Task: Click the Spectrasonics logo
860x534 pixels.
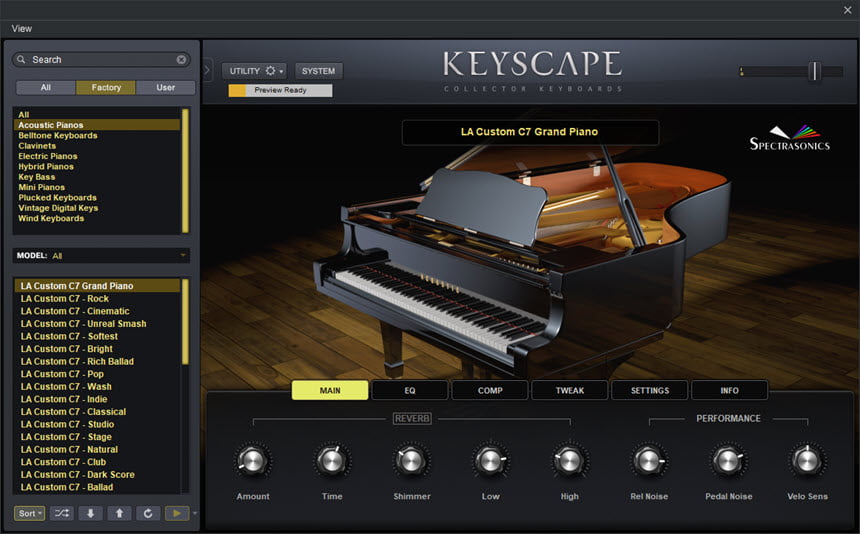Action: (x=789, y=138)
